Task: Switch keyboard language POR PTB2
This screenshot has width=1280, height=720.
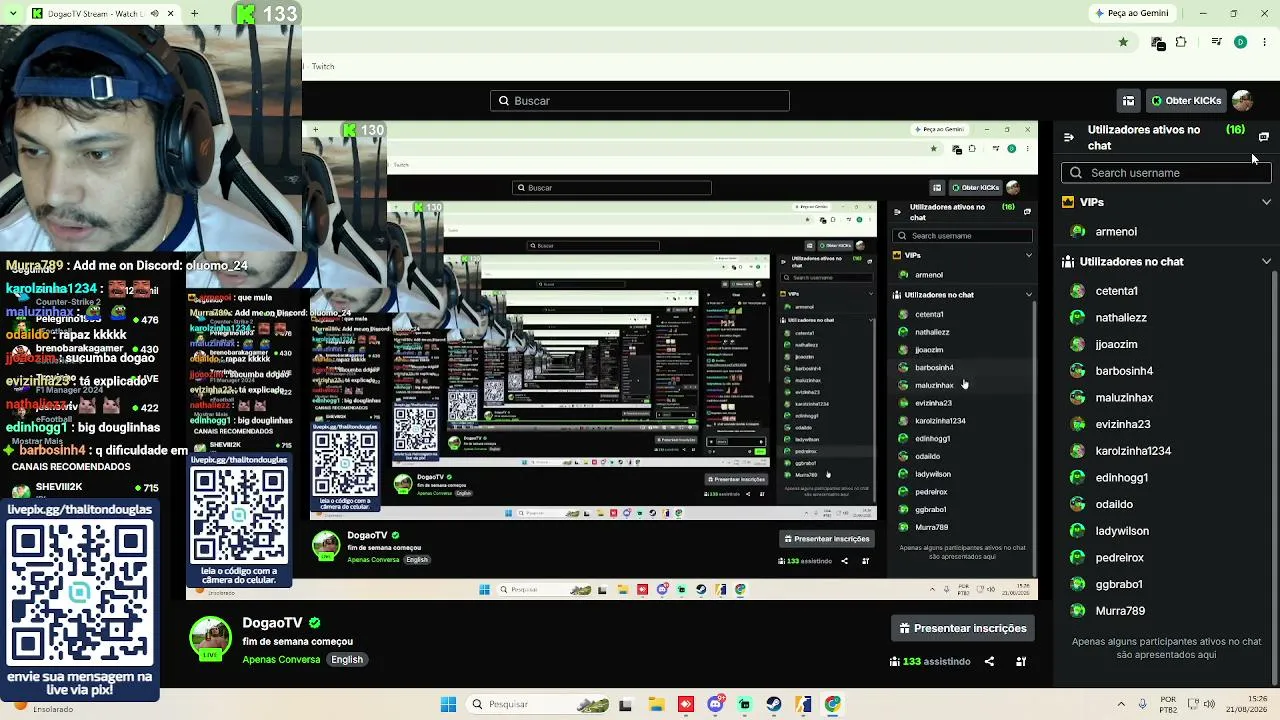Action: pyautogui.click(x=1168, y=704)
